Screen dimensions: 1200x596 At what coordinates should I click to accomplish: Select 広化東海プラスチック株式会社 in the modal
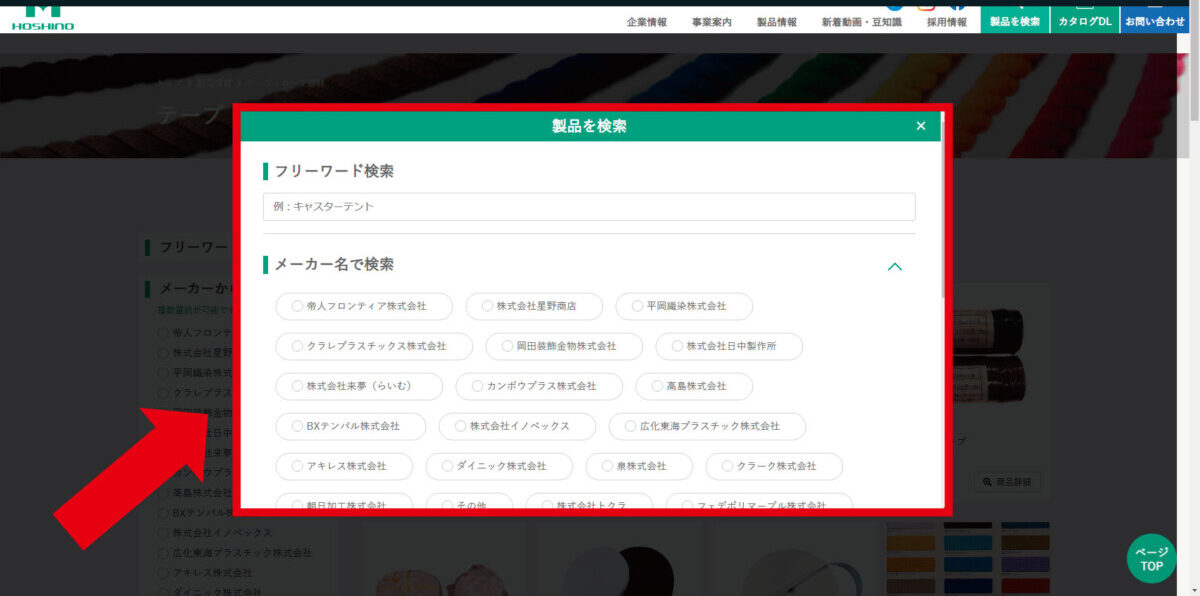point(707,426)
